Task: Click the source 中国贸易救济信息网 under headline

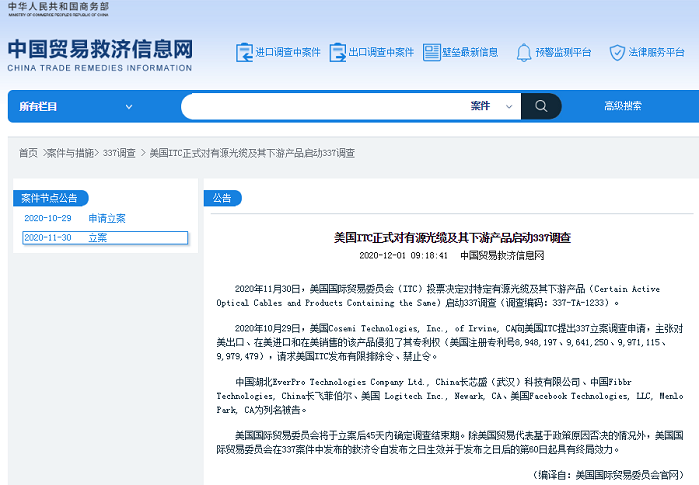Action: pyautogui.click(x=502, y=255)
